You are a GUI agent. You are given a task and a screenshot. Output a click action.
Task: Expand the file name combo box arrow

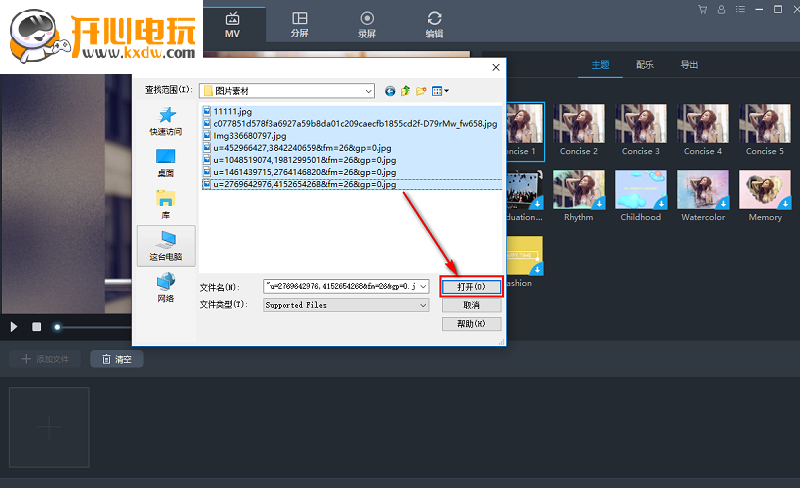tap(423, 286)
